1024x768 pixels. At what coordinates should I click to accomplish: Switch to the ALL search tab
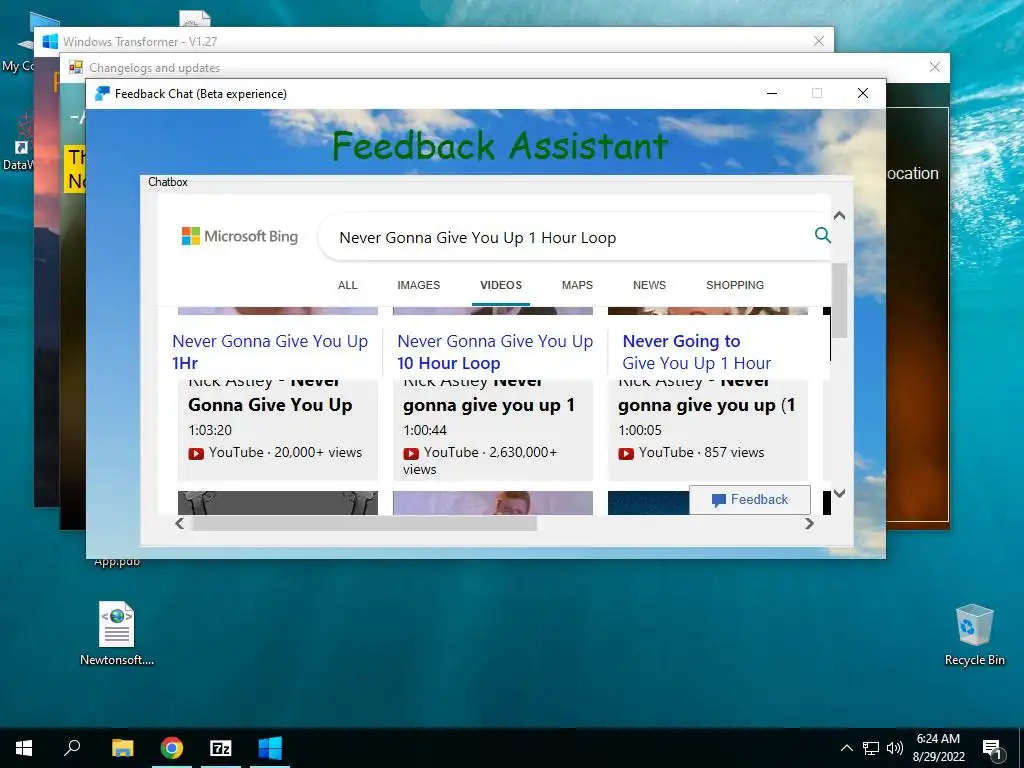pos(347,285)
